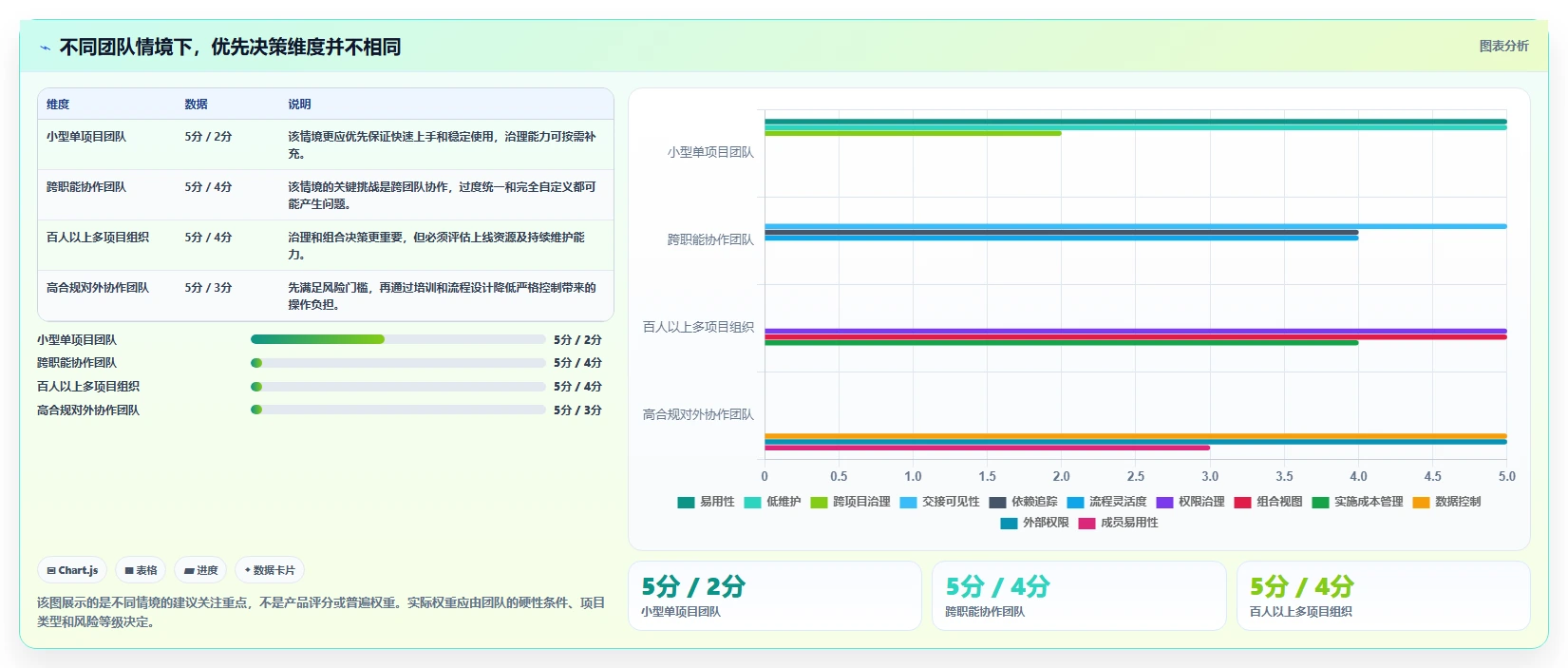This screenshot has width=1568, height=668.
Task: Click the 数据卡片 tag
Action: (x=270, y=570)
